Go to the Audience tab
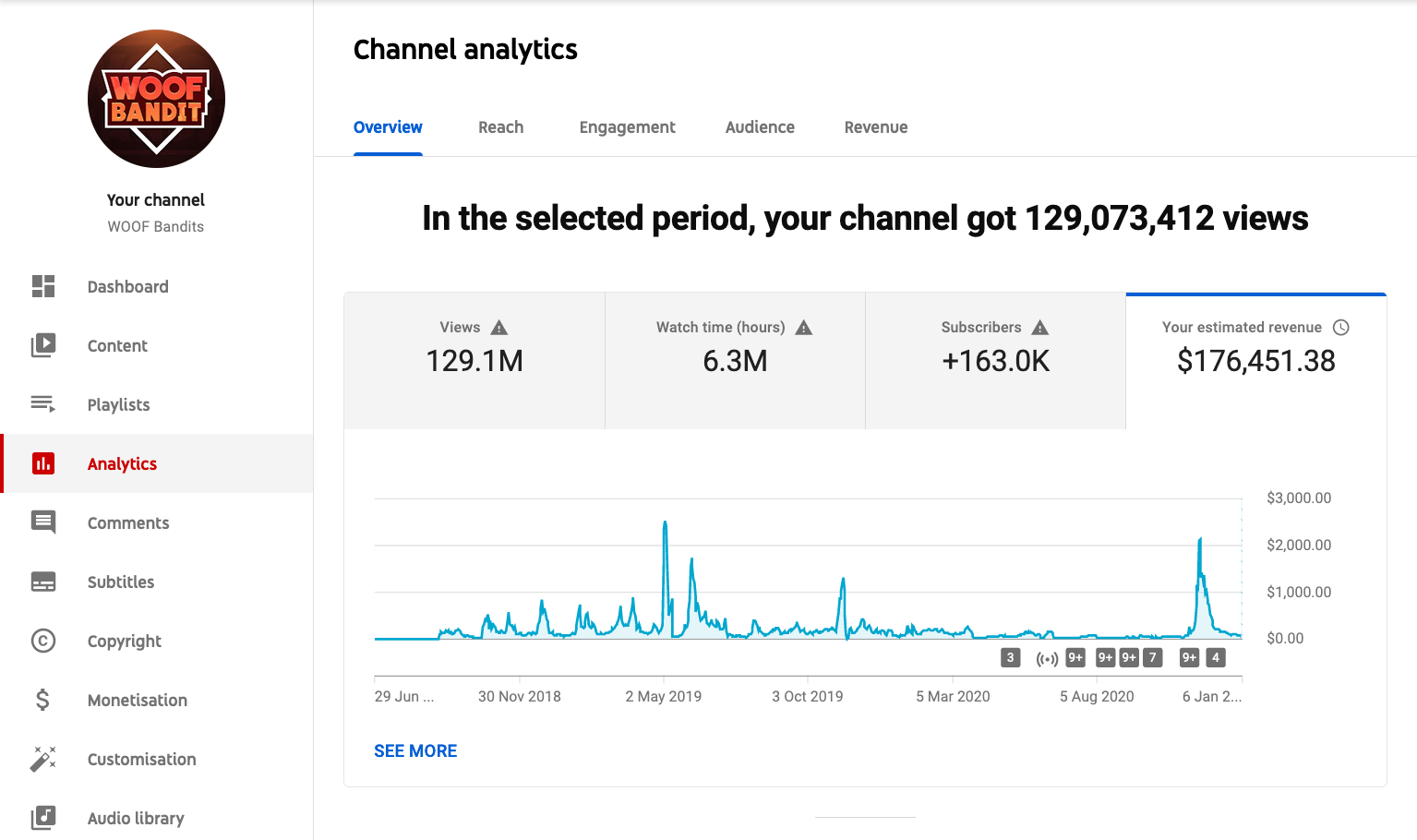This screenshot has height=840, width=1417. tap(760, 127)
